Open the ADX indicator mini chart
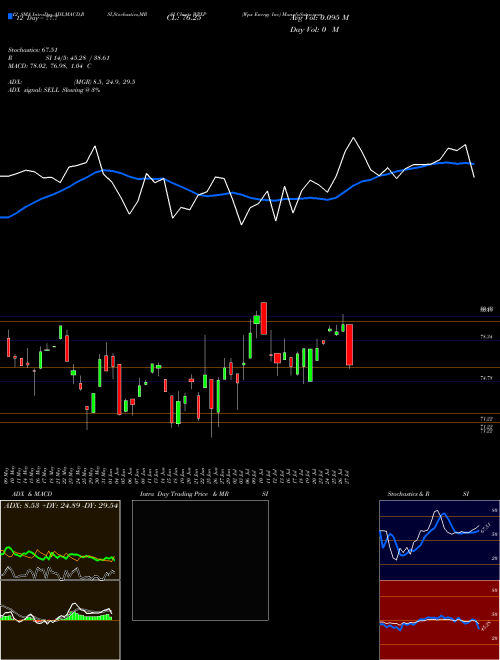This screenshot has height=660, width=500. (x=60, y=540)
